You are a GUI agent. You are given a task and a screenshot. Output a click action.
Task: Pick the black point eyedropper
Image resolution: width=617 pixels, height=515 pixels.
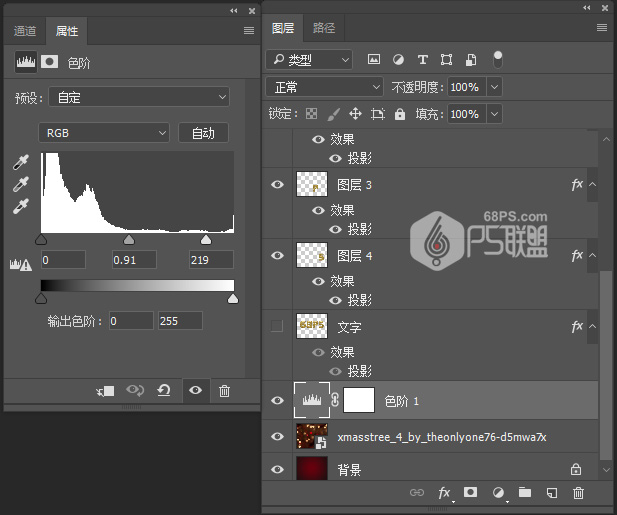click(21, 162)
